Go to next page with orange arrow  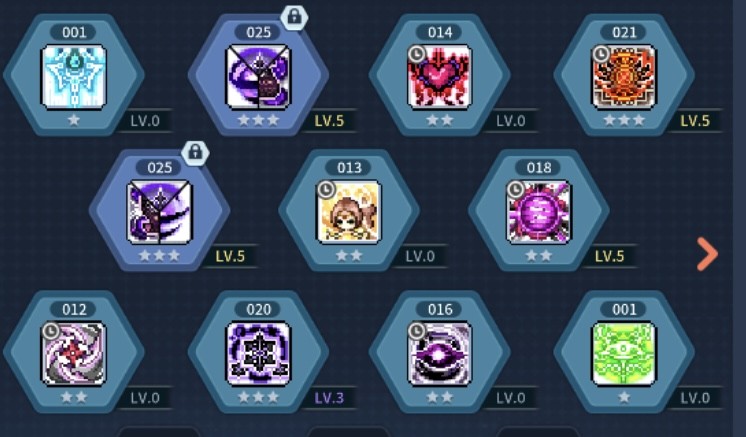[707, 254]
